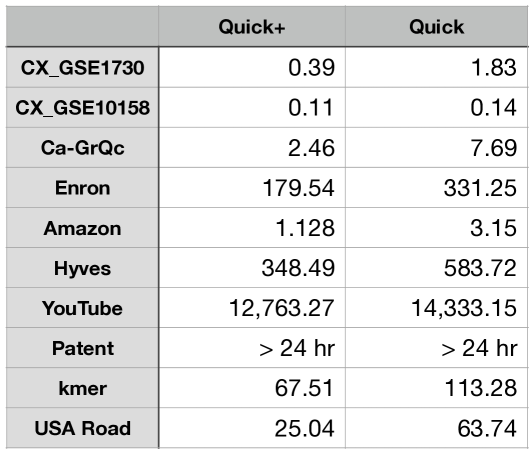The width and height of the screenshot is (531, 453).
Task: Click the CX_GSE1730 row header
Action: pos(82,67)
